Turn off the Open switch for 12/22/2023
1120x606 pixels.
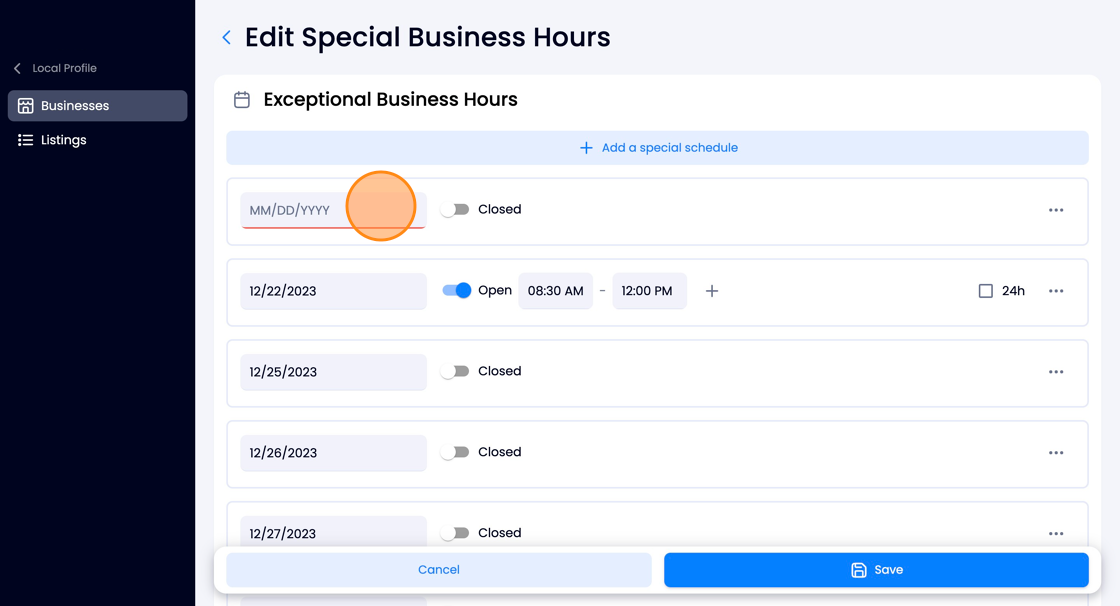pos(456,290)
